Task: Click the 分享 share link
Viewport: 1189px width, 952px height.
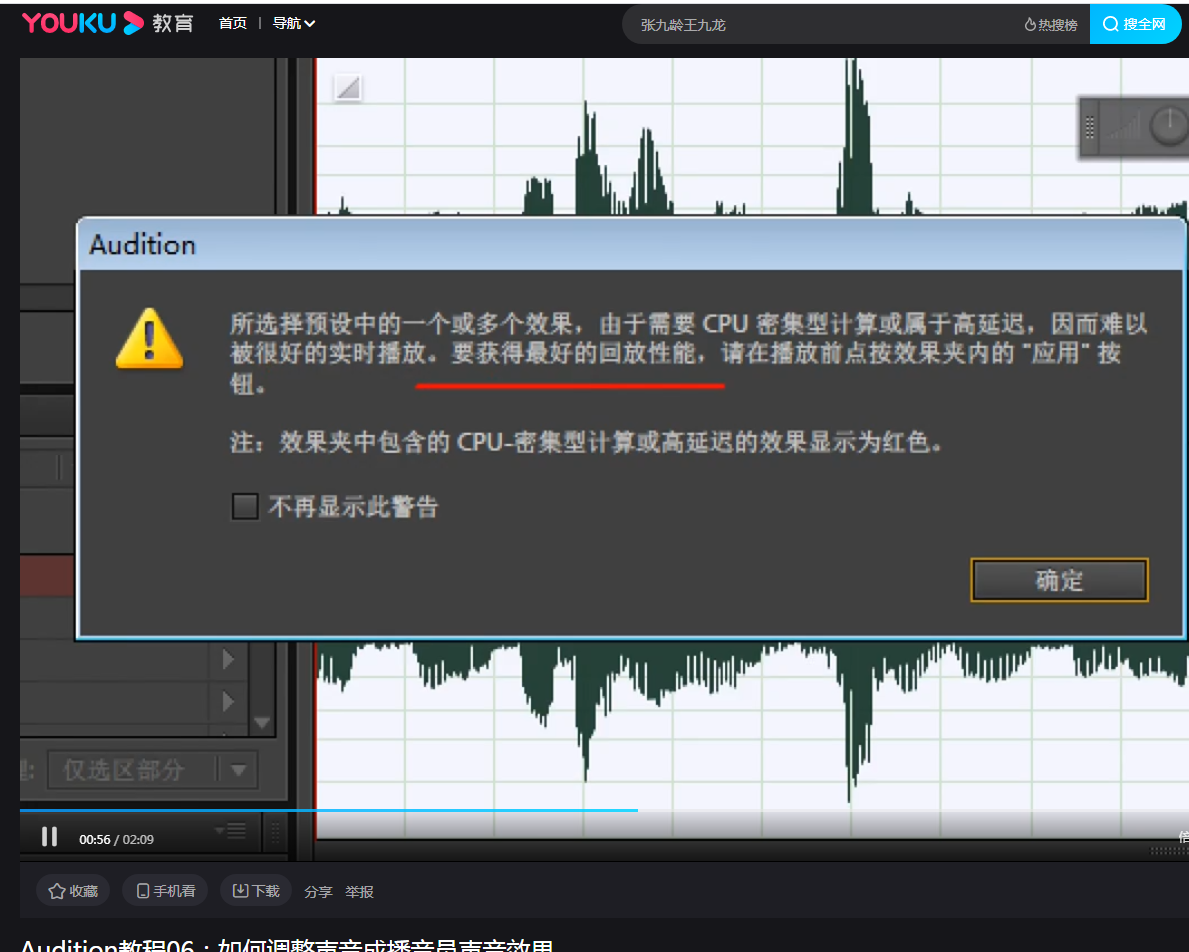Action: [x=318, y=892]
